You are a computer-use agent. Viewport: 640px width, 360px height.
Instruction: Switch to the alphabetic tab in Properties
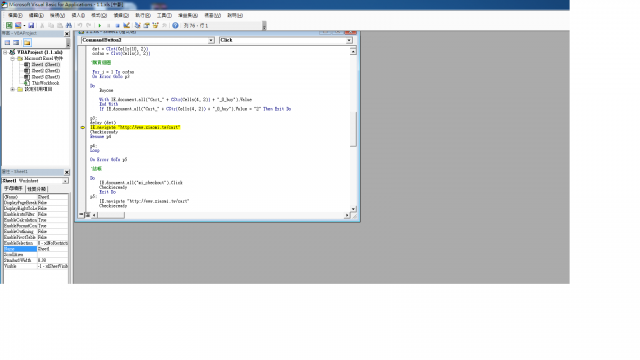[x=13, y=189]
